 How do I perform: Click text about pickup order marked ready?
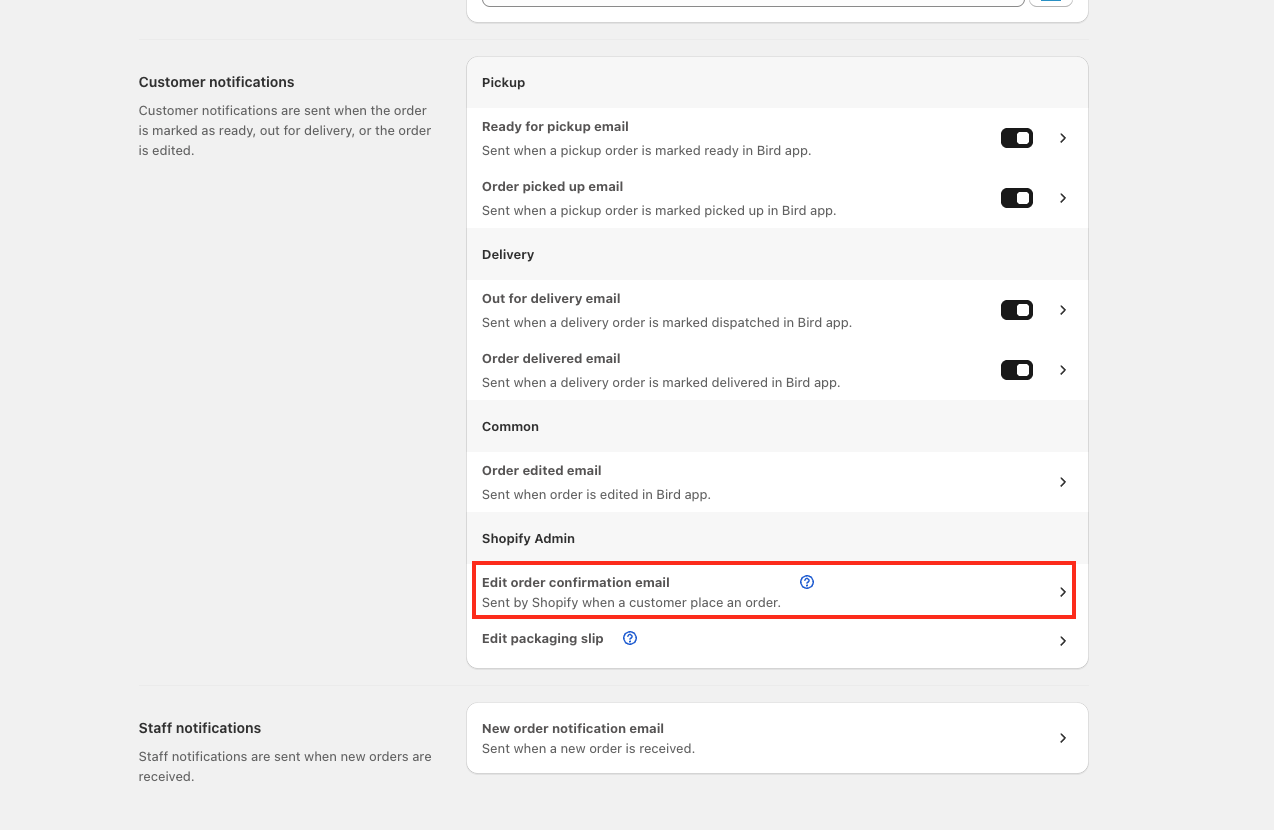coord(646,151)
